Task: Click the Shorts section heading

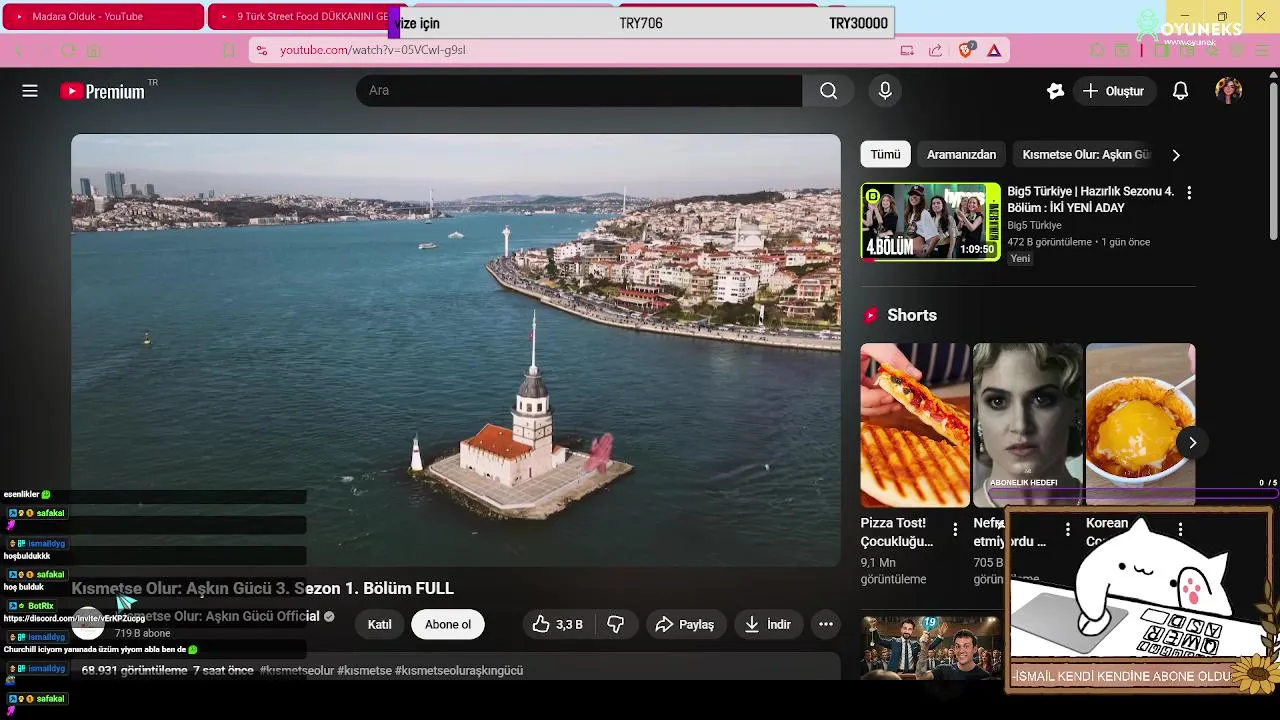Action: point(912,315)
